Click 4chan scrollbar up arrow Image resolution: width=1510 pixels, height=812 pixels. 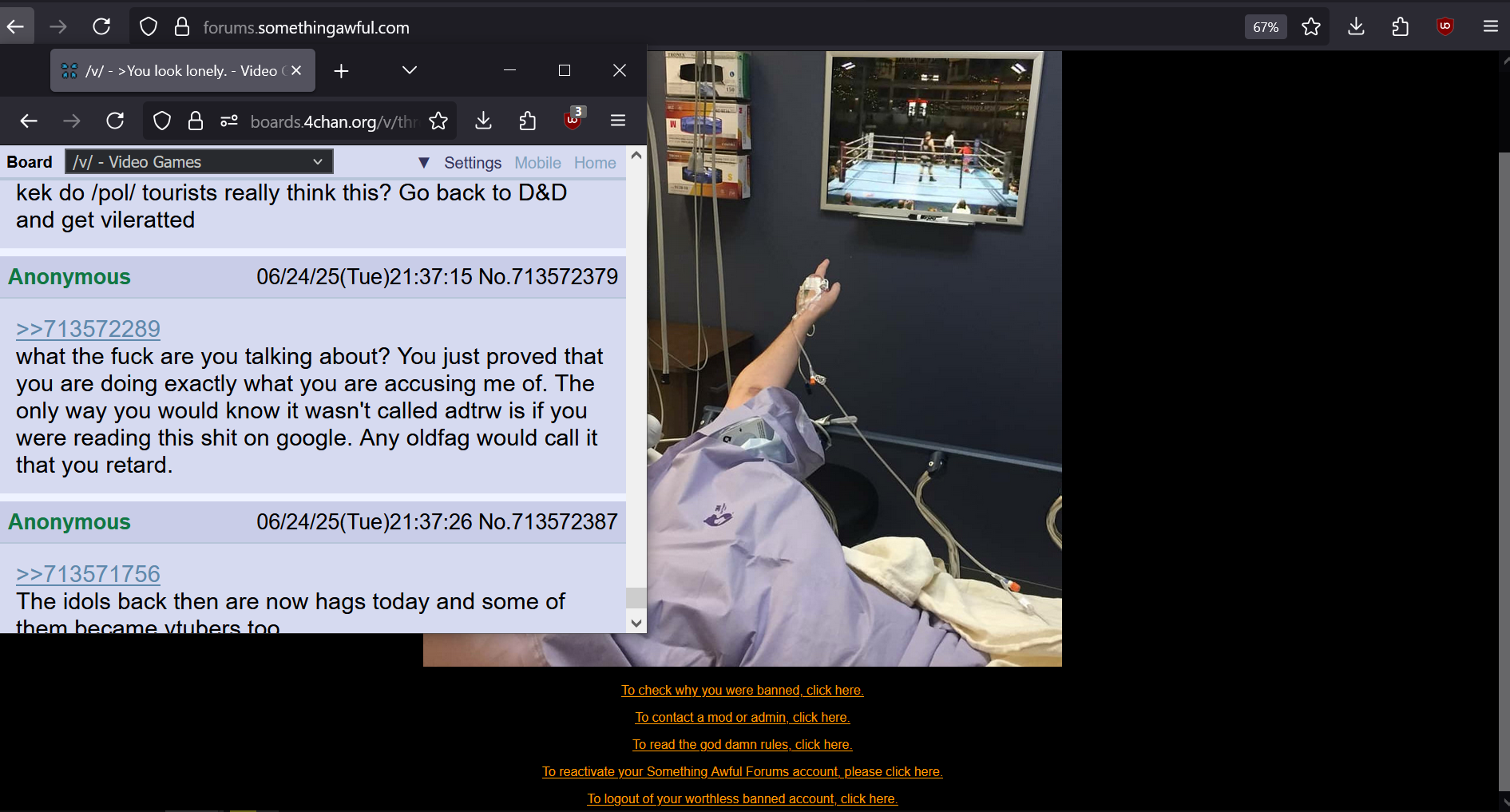(x=636, y=156)
